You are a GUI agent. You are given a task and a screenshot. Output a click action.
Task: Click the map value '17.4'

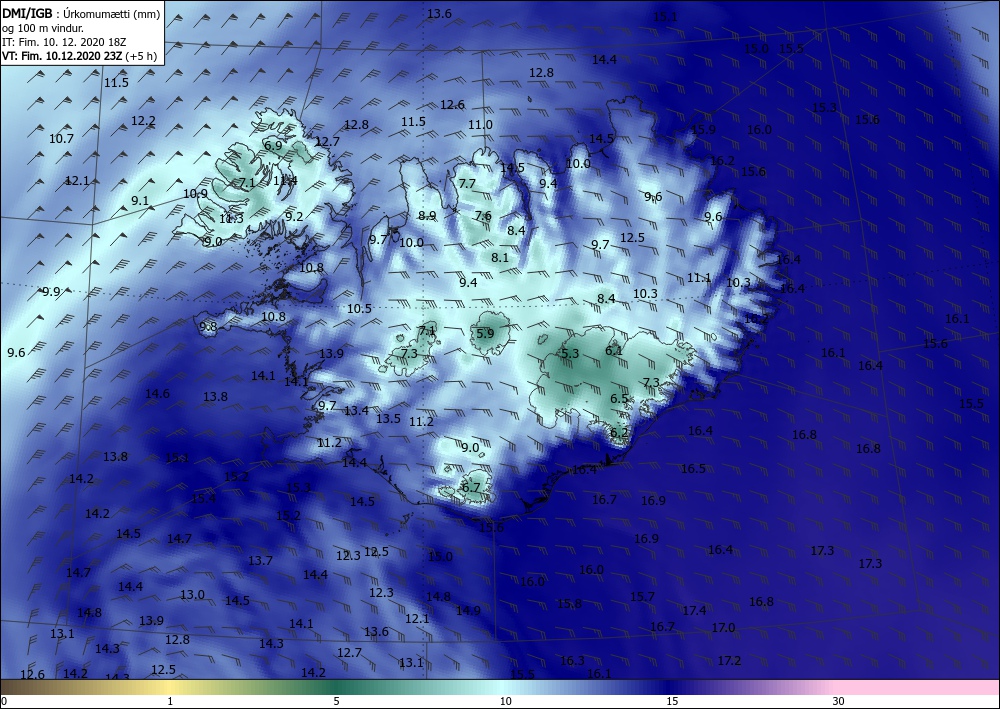(695, 611)
